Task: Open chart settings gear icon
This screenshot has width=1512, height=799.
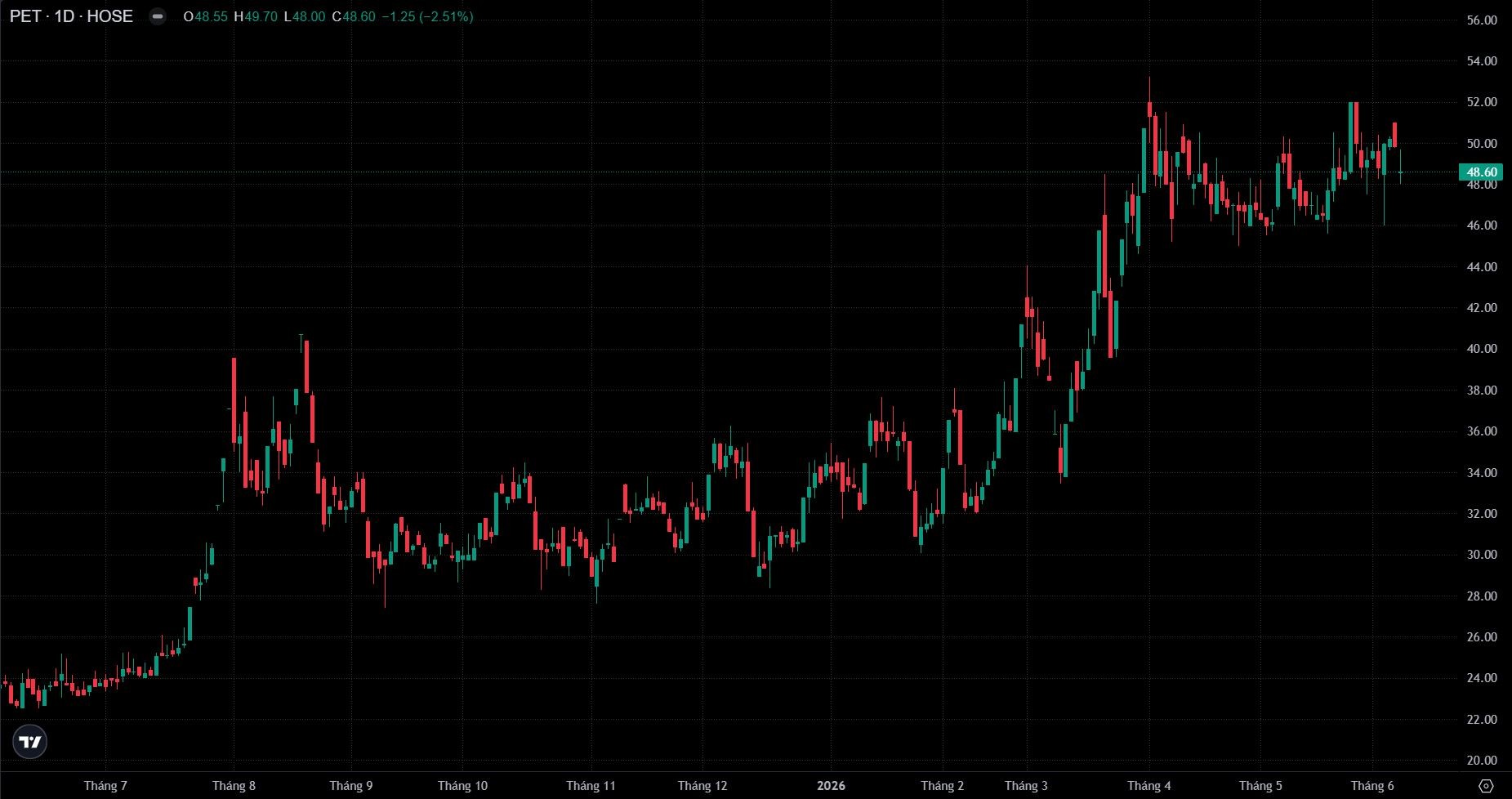Action: (x=1487, y=786)
